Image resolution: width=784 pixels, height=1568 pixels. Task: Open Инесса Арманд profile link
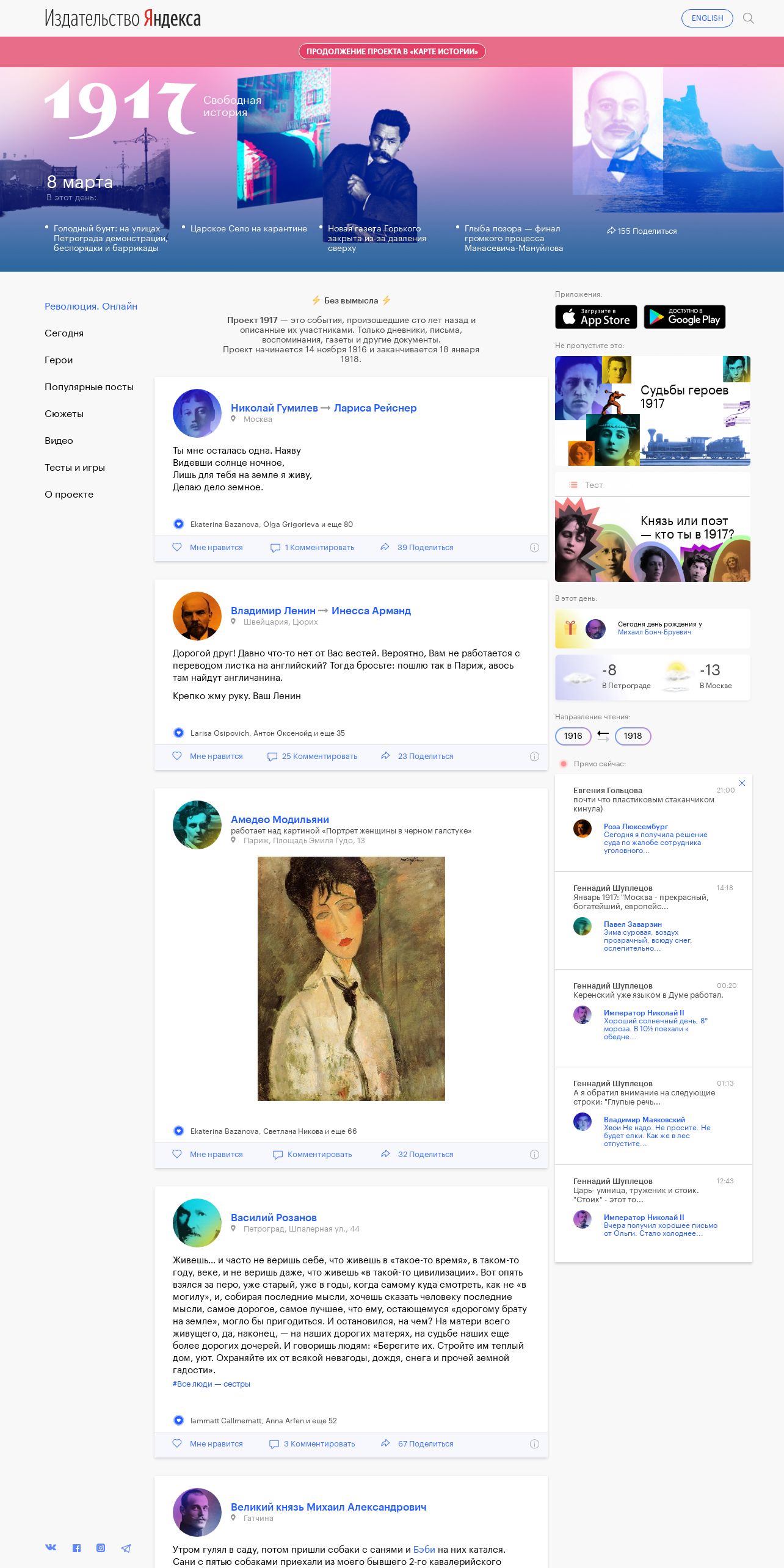(x=371, y=611)
